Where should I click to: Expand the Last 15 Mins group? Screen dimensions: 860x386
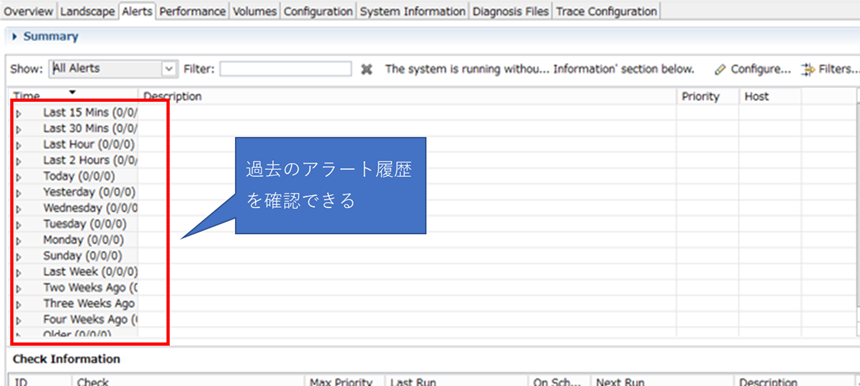click(x=19, y=114)
